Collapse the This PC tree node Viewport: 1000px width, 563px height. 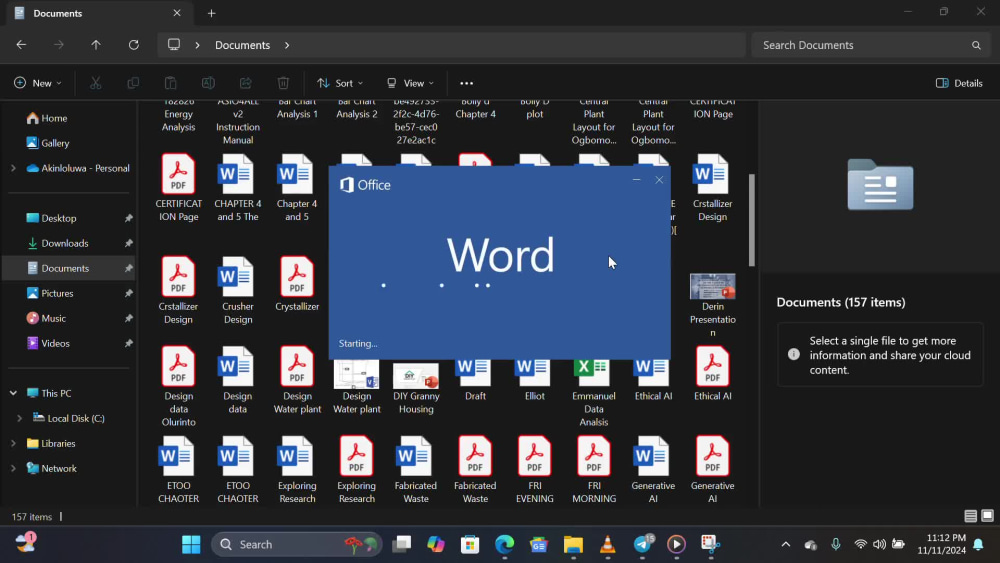(13, 393)
